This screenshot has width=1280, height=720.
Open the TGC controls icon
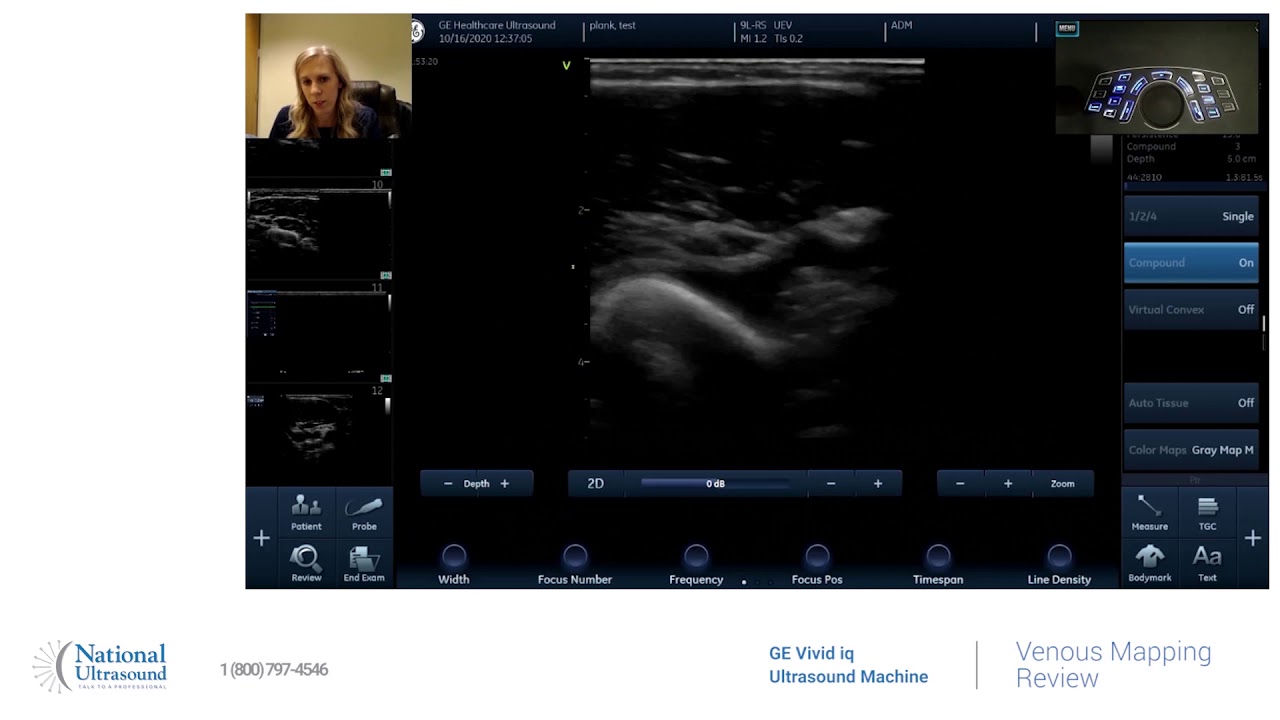(1207, 512)
